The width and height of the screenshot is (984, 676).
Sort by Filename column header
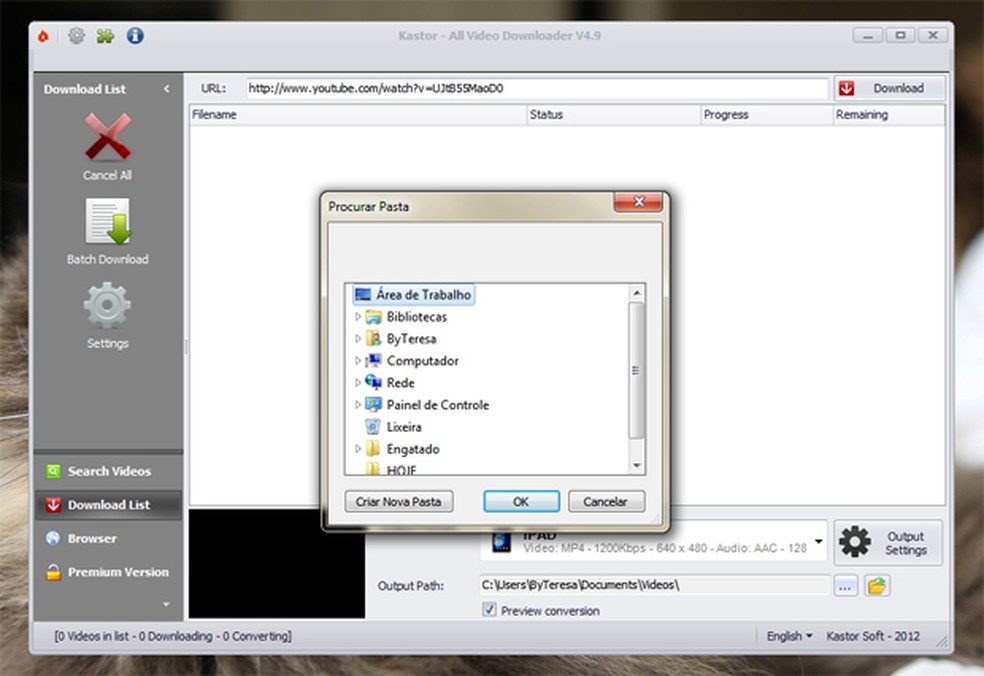(x=358, y=115)
